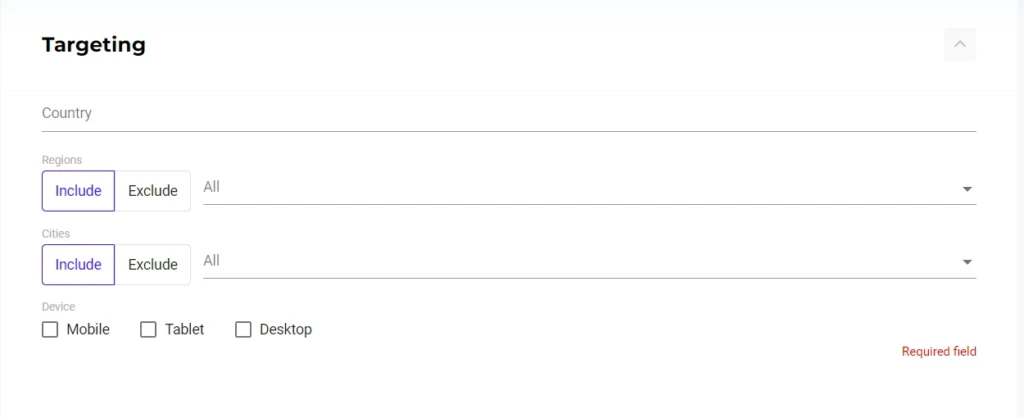1024x418 pixels.
Task: Enable the Tablet device checkbox
Action: point(148,329)
